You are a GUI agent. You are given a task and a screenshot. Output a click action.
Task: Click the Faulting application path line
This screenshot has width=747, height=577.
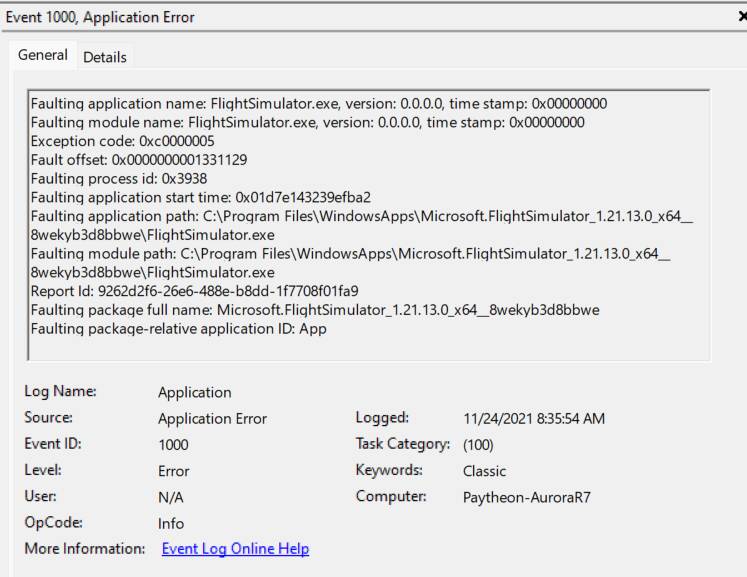point(362,225)
